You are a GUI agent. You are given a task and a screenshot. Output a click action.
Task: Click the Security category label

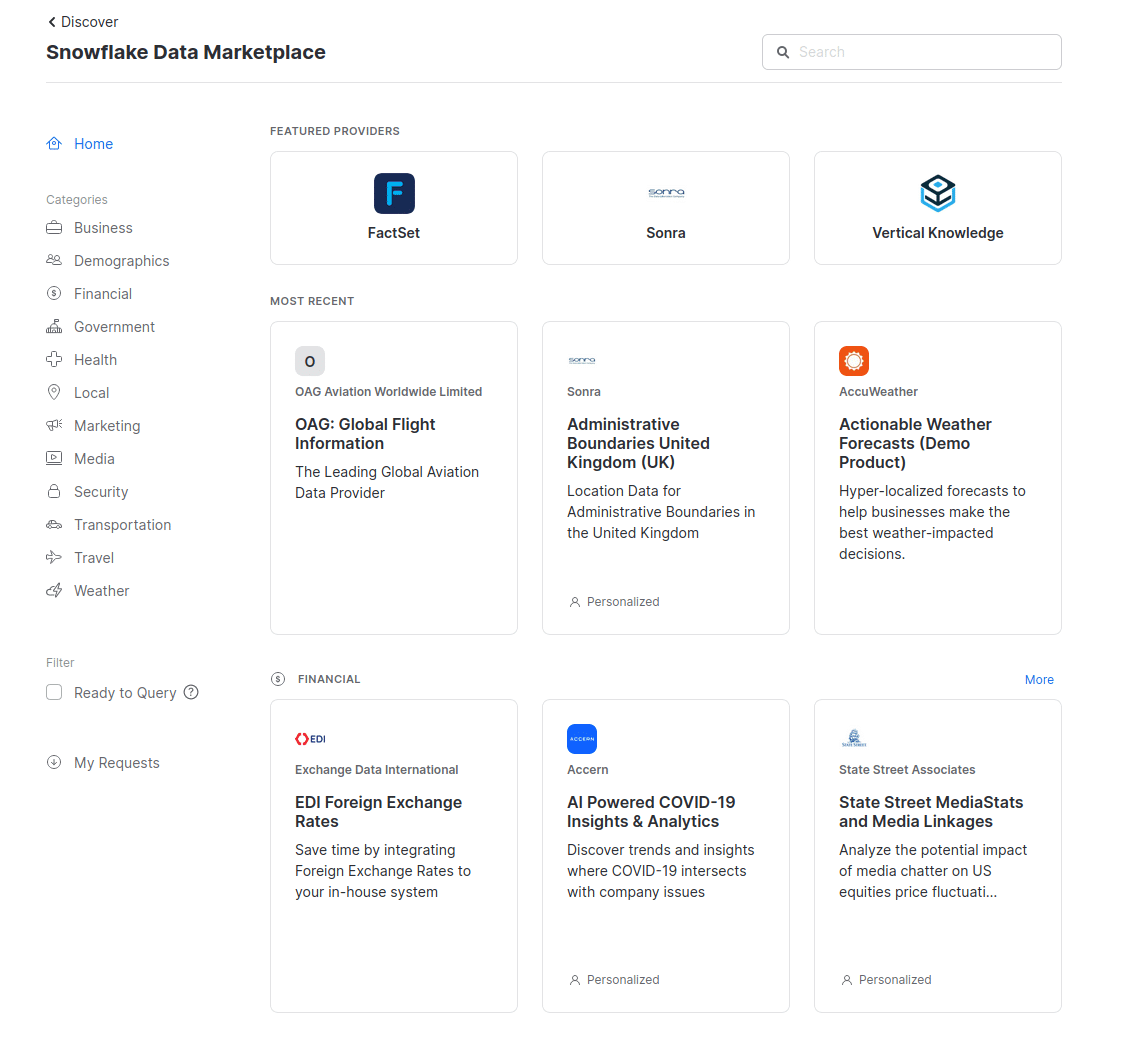pyautogui.click(x=101, y=491)
